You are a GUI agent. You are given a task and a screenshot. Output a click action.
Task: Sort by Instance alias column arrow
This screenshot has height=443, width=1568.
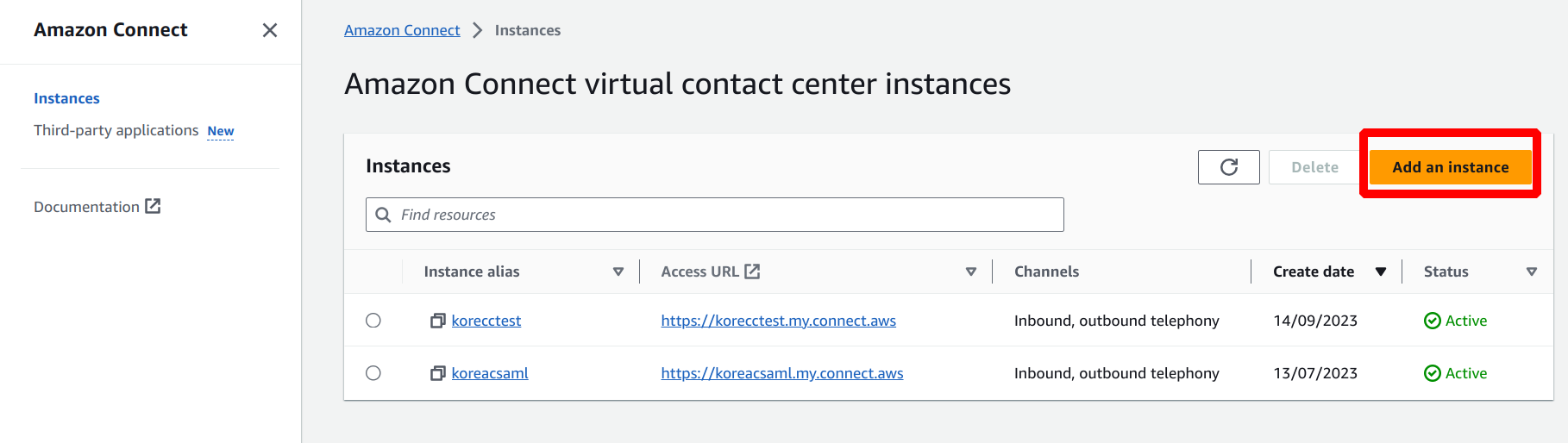coord(618,271)
